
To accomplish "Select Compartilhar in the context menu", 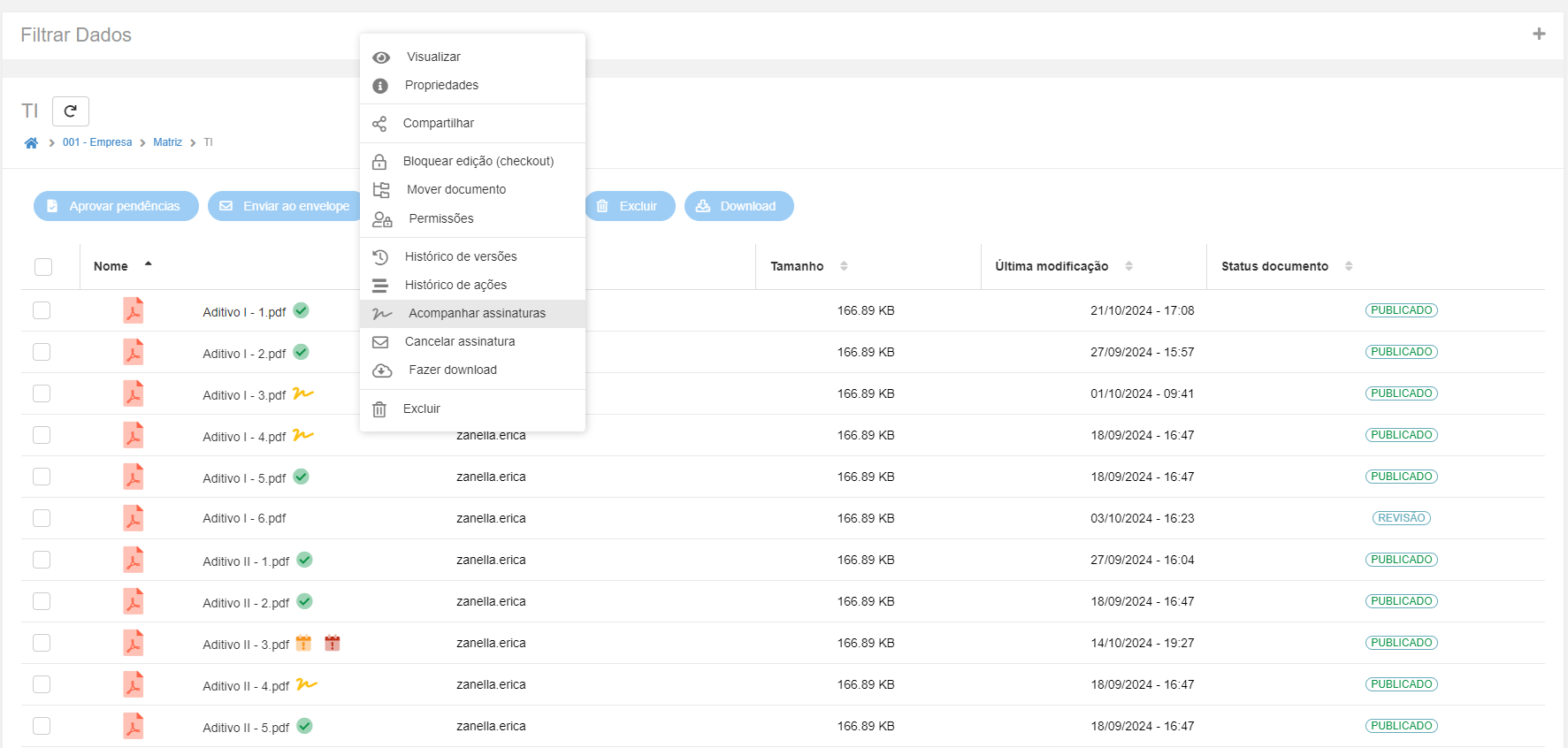I will click(472, 123).
